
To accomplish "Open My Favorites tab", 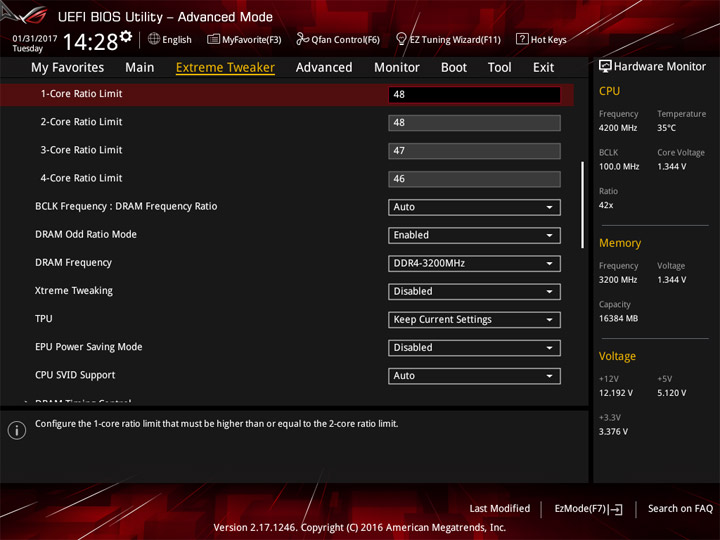I will (68, 68).
